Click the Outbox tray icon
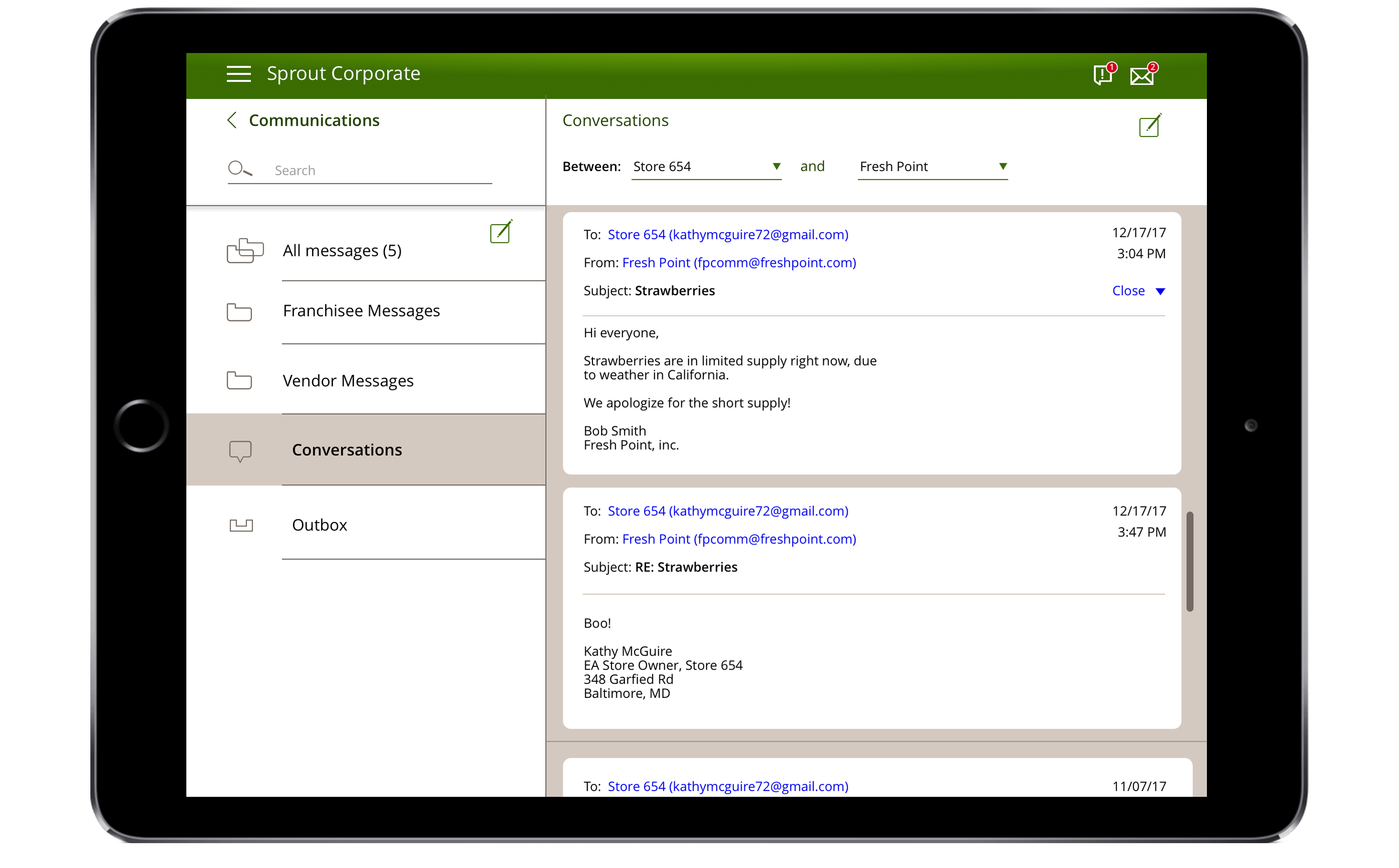The width and height of the screenshot is (1399, 868). click(x=241, y=525)
